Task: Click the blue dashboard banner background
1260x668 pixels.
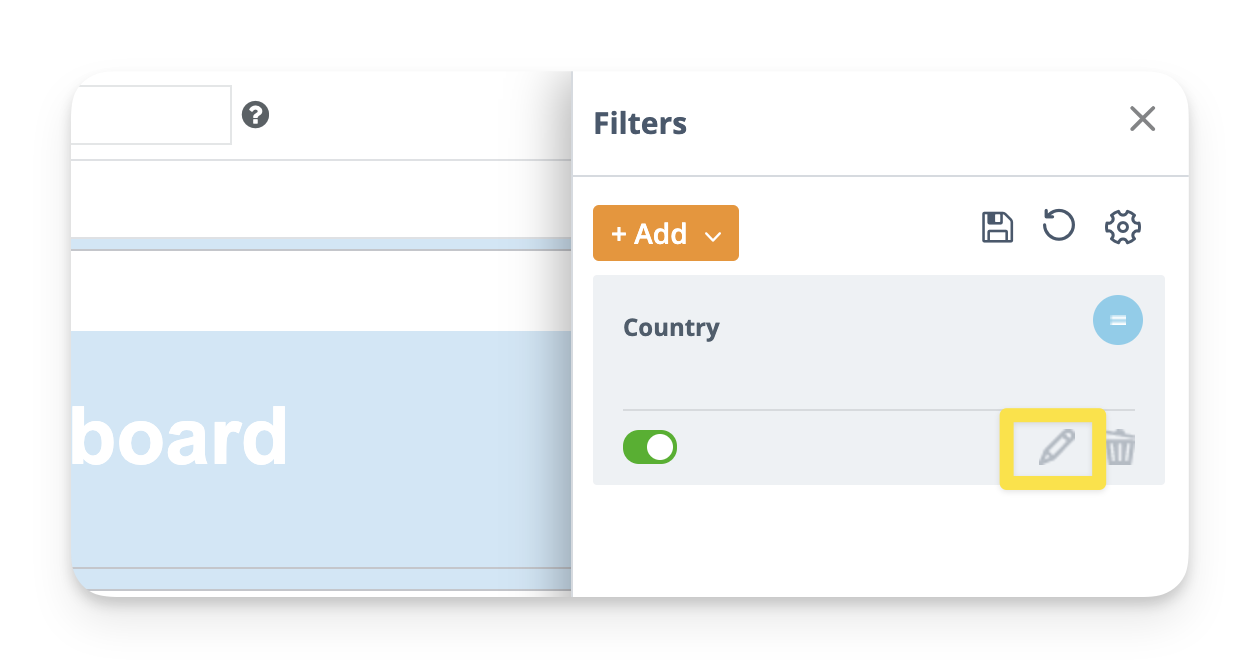Action: pyautogui.click(x=400, y=520)
